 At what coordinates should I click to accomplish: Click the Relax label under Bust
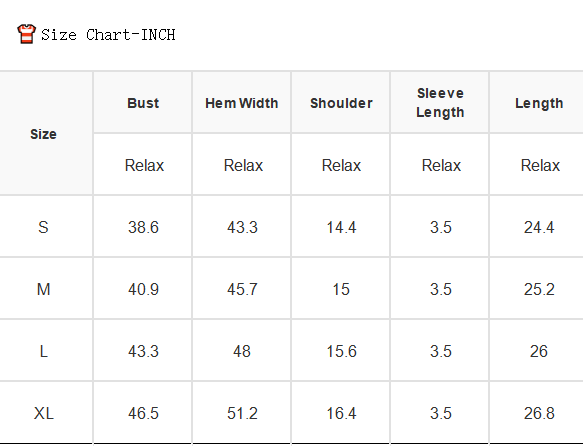click(x=144, y=165)
